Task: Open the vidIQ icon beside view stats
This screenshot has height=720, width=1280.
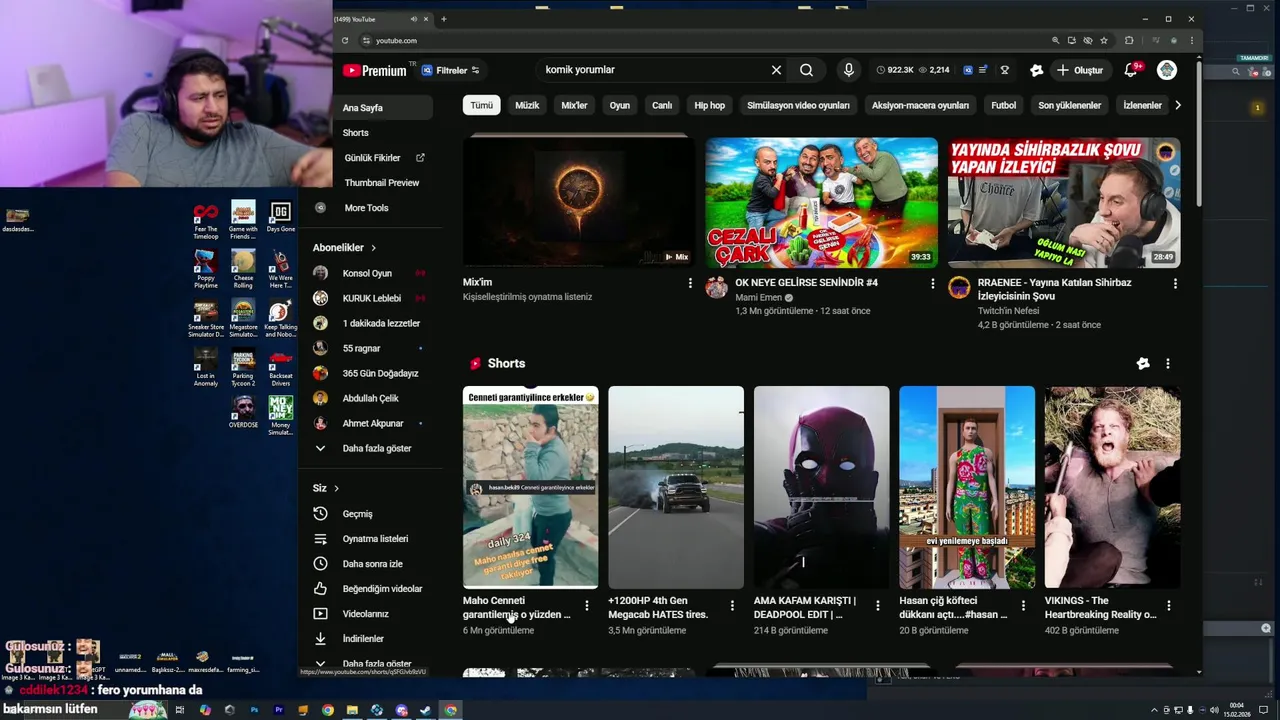Action: [968, 70]
